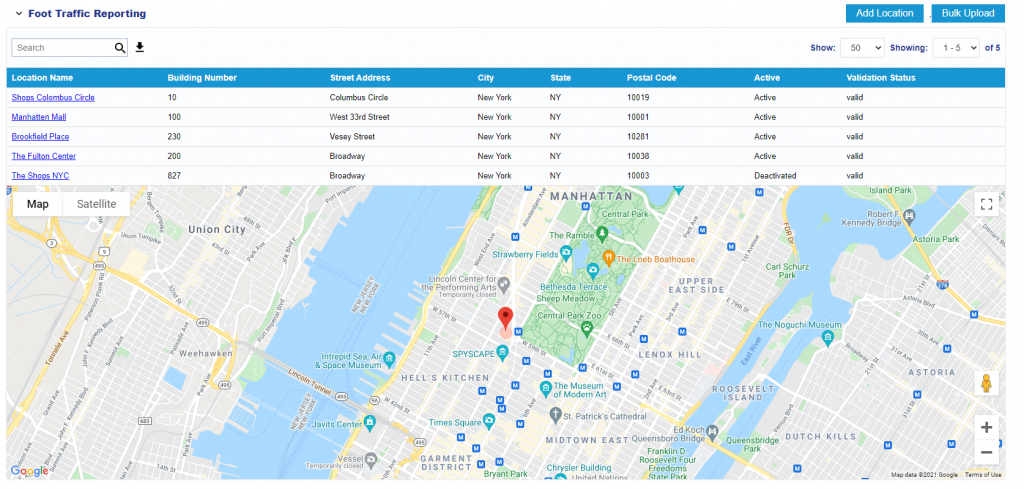Click the Lincoln Center map pin icon
This screenshot has height=489, width=1024.
click(x=504, y=283)
